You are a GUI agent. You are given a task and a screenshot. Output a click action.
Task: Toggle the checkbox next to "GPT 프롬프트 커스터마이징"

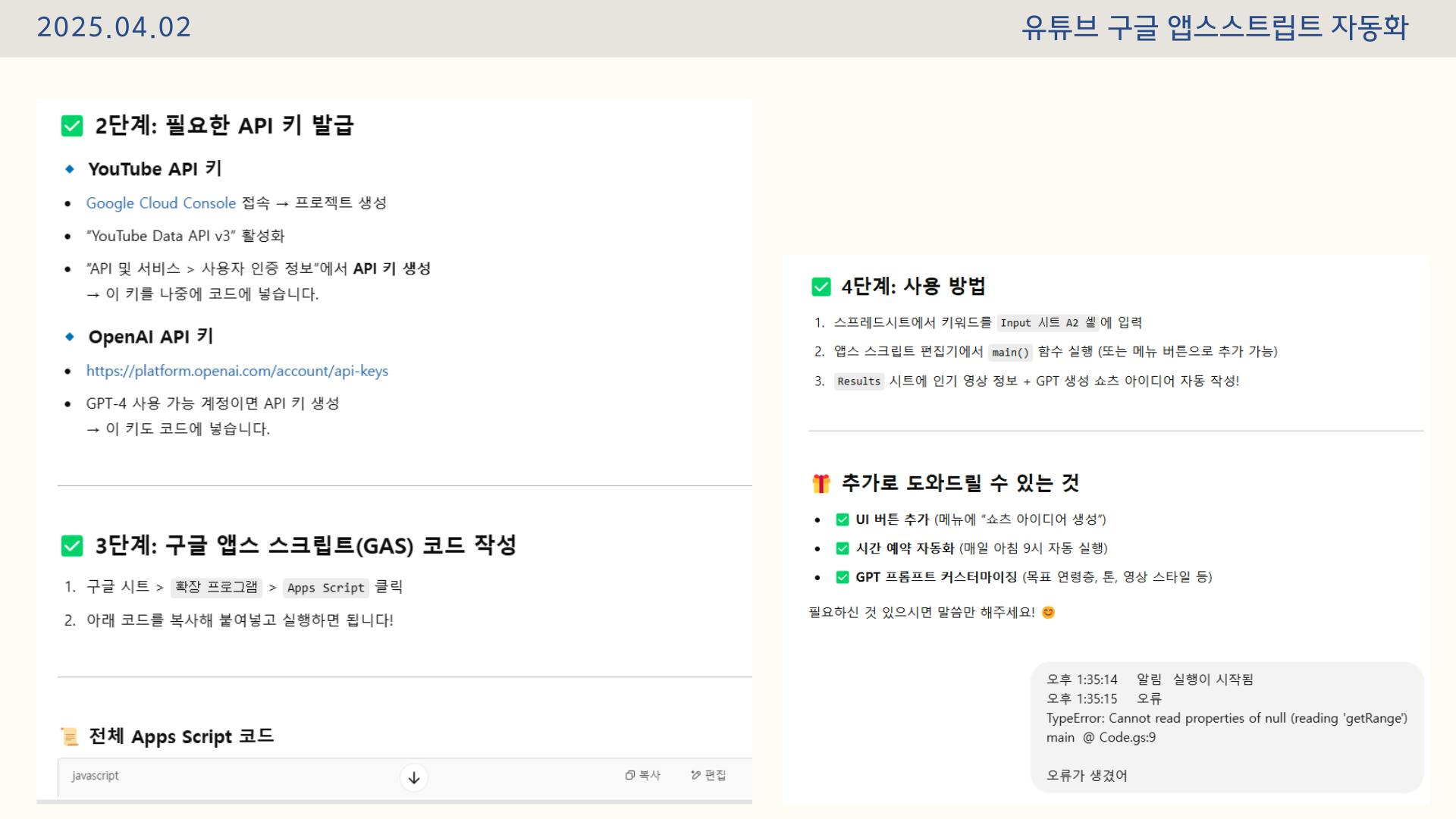click(x=842, y=576)
